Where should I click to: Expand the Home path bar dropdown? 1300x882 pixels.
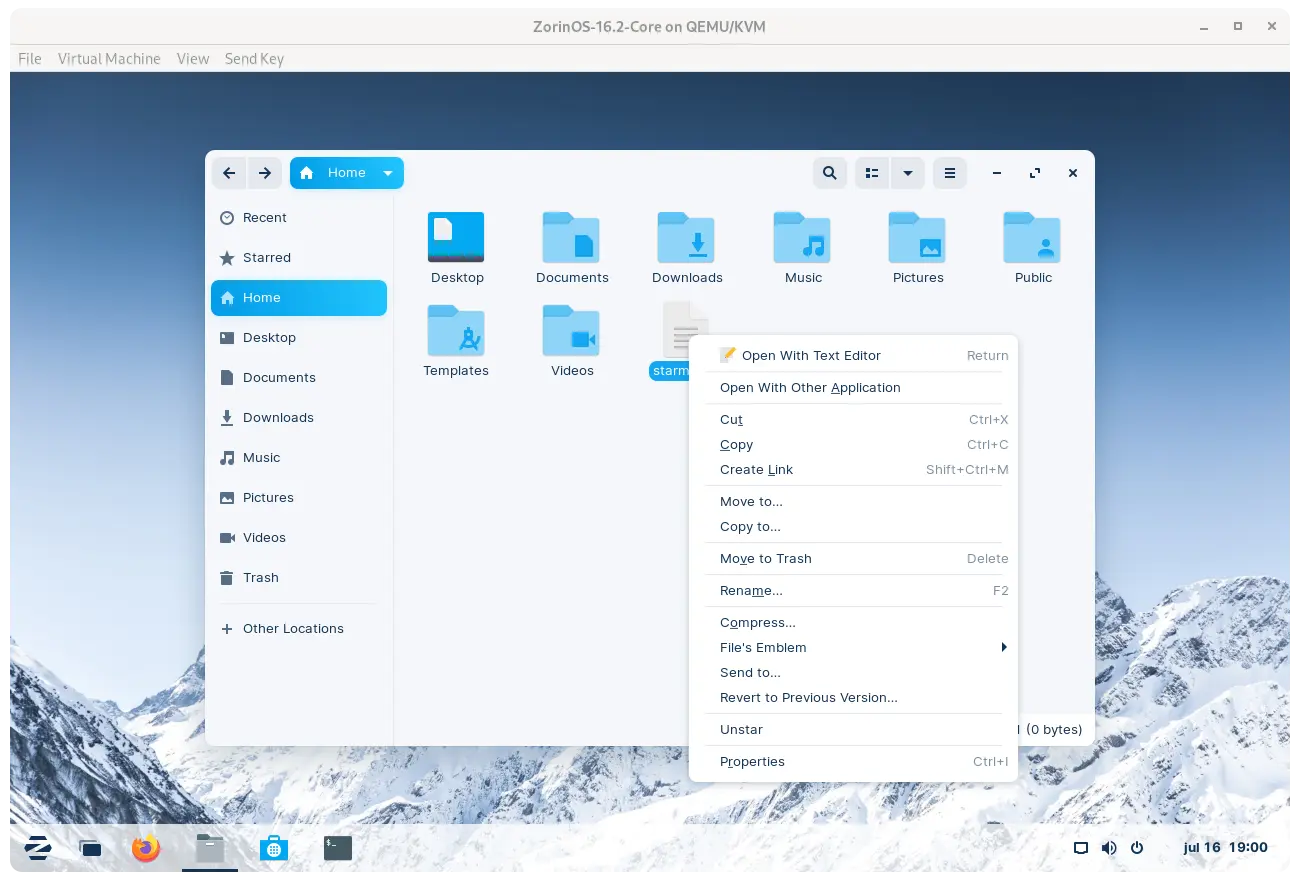pos(388,173)
